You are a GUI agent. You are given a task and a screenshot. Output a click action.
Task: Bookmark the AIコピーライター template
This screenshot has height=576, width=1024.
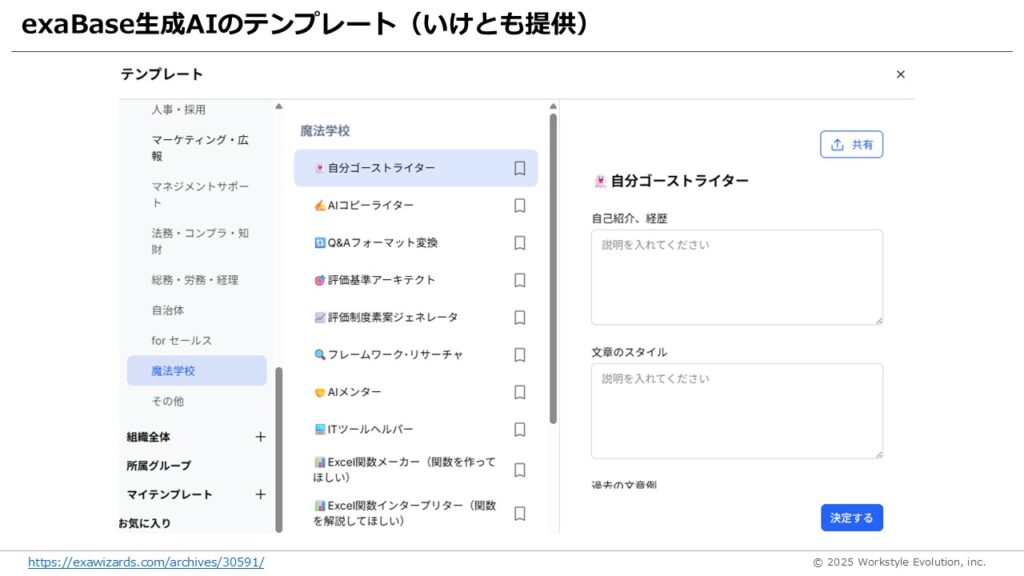tap(520, 206)
